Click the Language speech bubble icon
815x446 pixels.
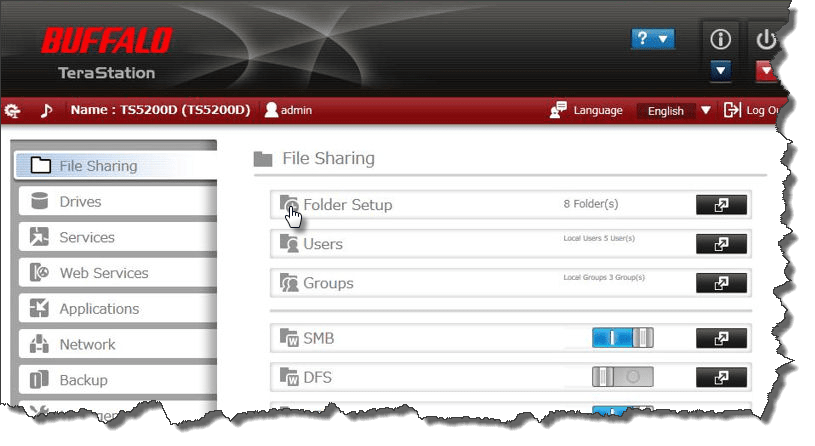pyautogui.click(x=558, y=110)
